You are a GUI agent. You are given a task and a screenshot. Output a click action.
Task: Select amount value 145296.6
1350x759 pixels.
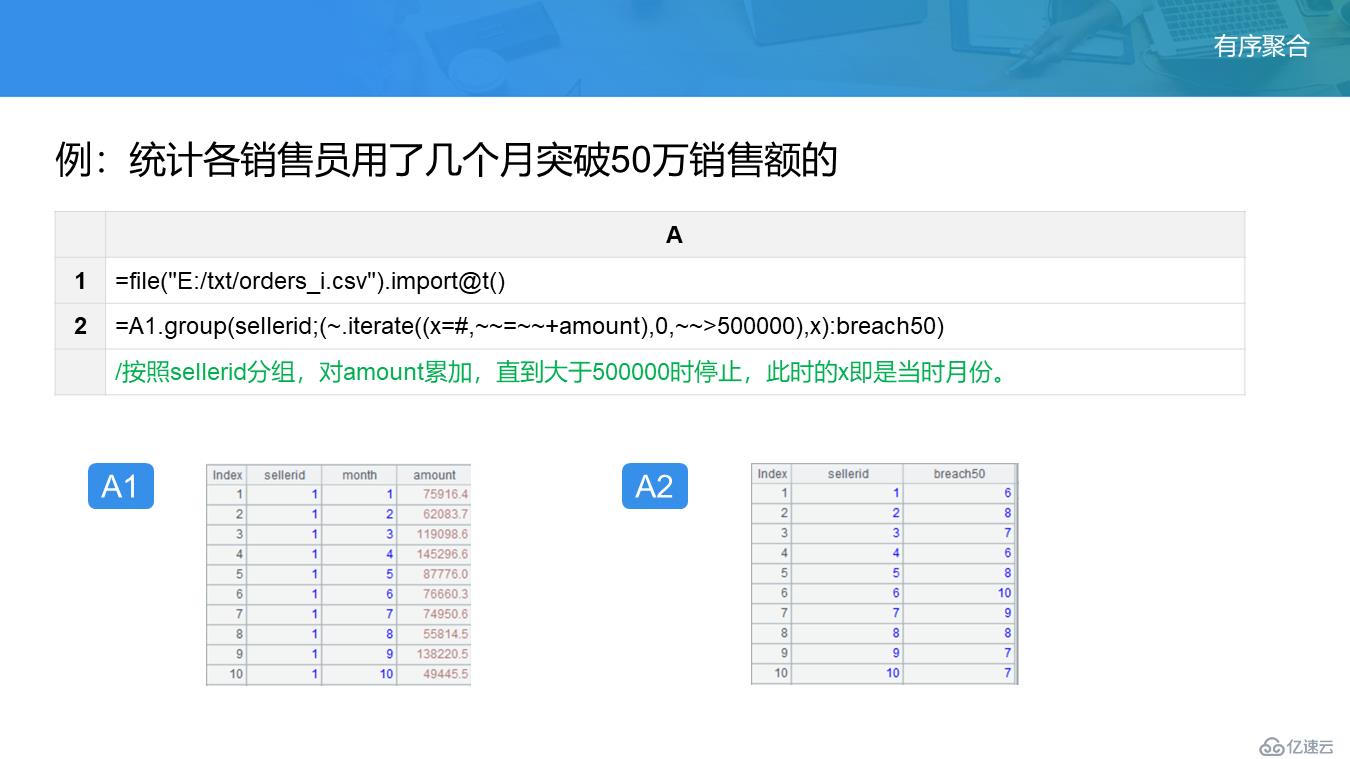tap(434, 554)
